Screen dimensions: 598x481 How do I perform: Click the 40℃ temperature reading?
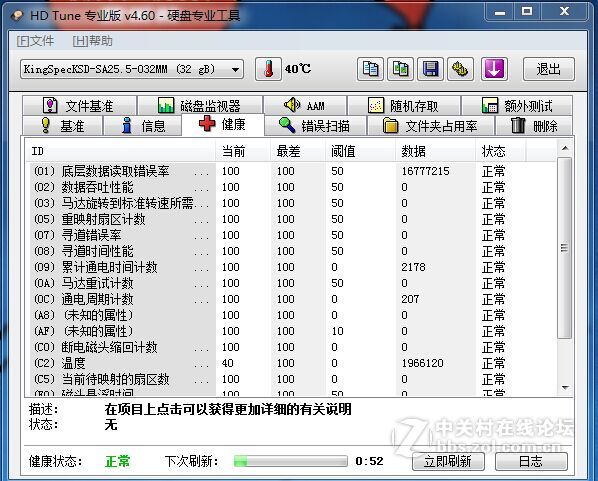(x=298, y=69)
